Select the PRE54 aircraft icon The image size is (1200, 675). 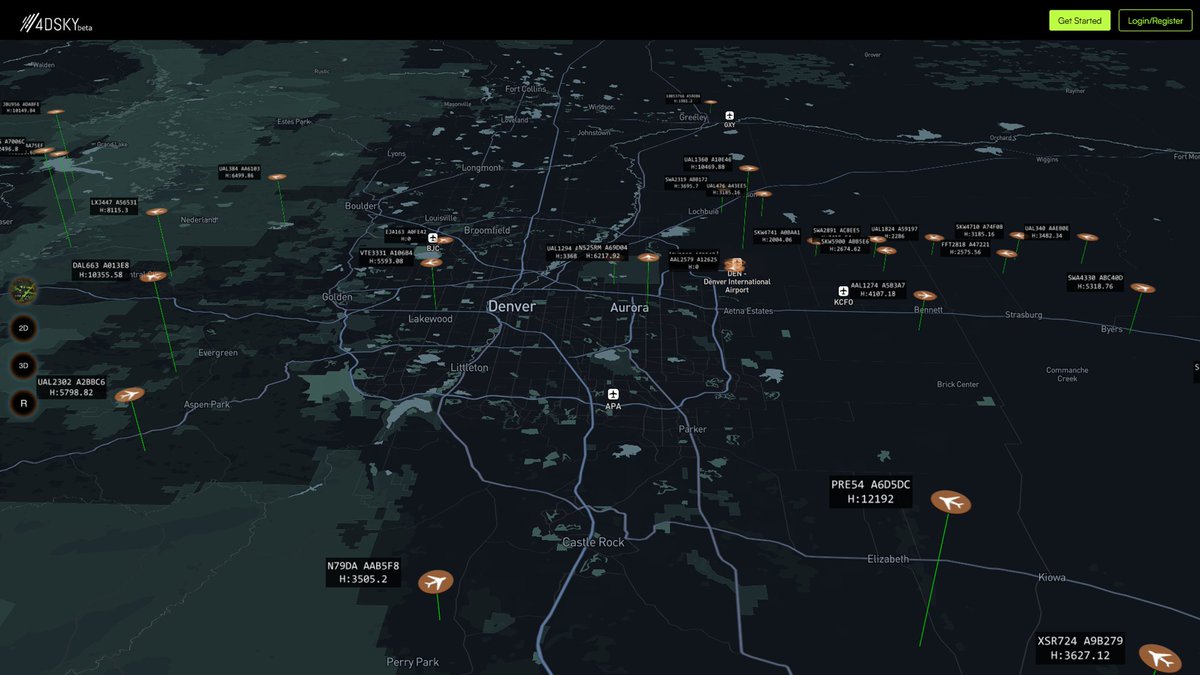(x=951, y=502)
